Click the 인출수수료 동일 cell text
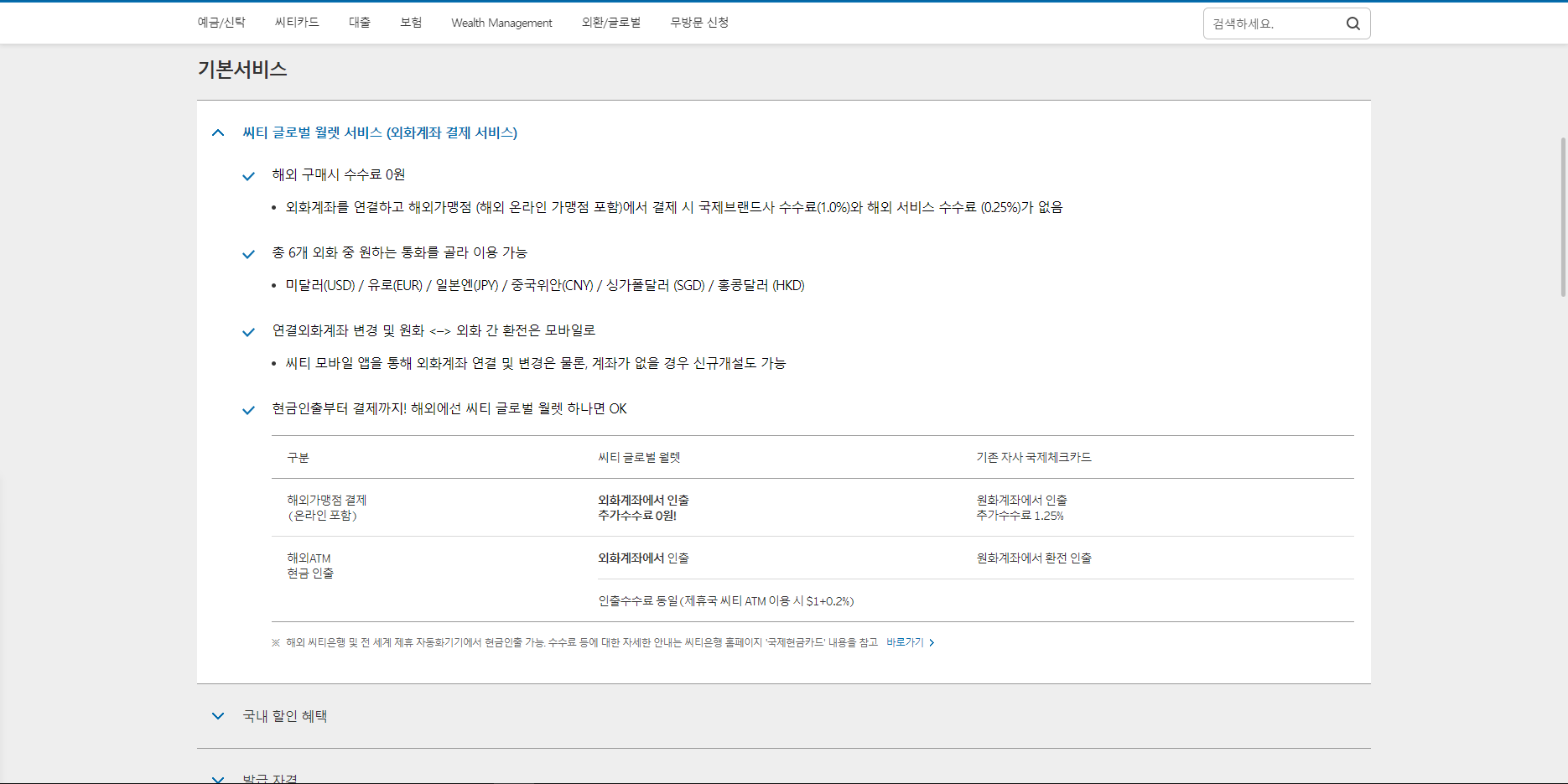 [726, 600]
